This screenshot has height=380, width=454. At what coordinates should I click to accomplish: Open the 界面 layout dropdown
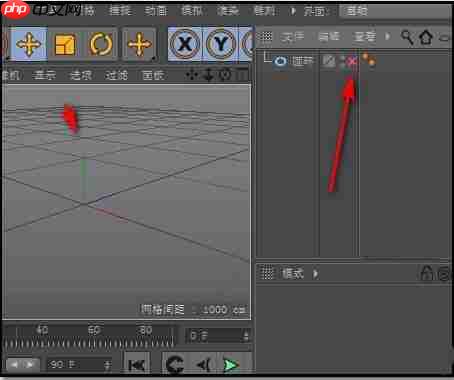point(395,11)
